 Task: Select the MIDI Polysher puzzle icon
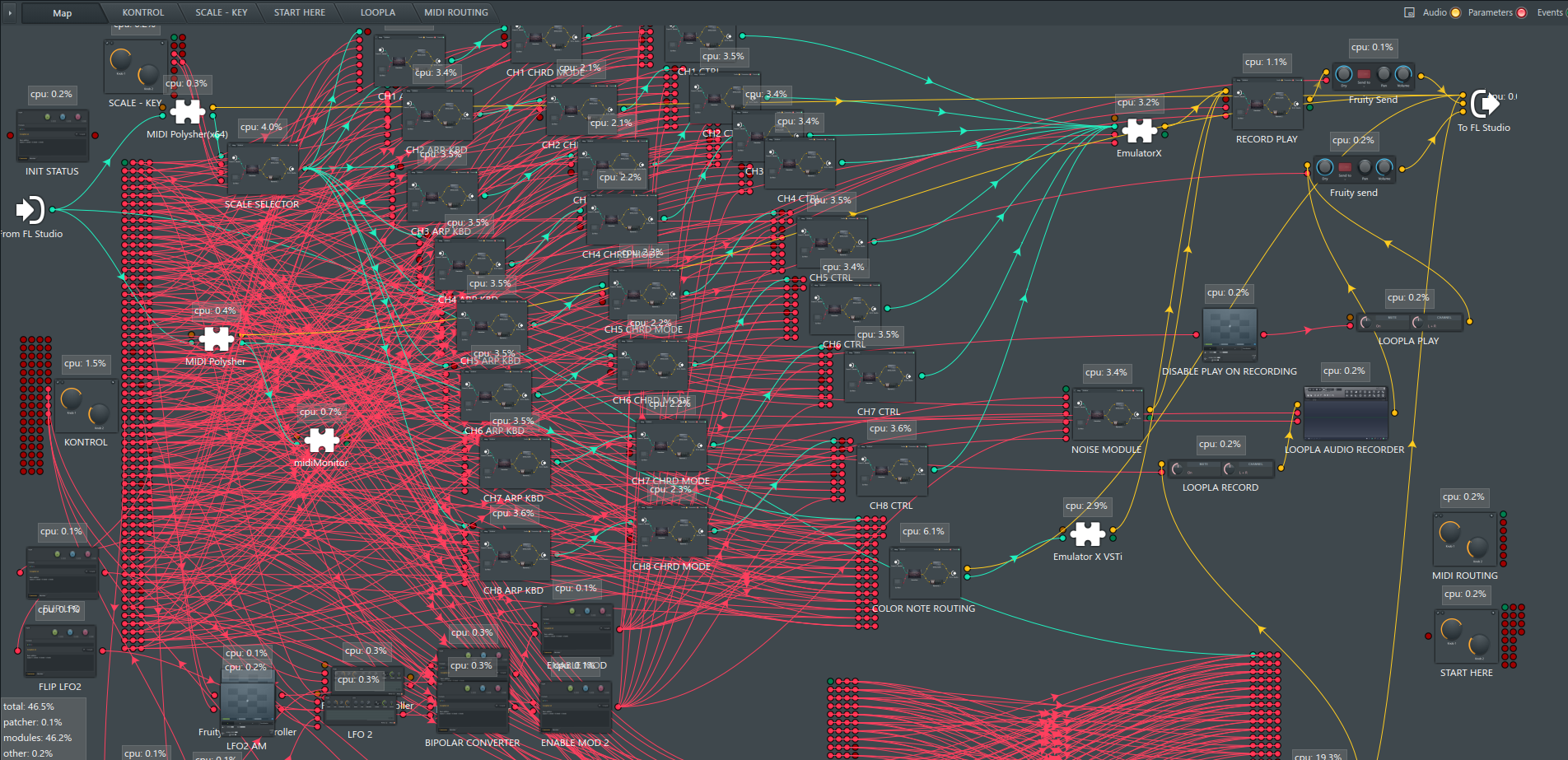coord(216,338)
